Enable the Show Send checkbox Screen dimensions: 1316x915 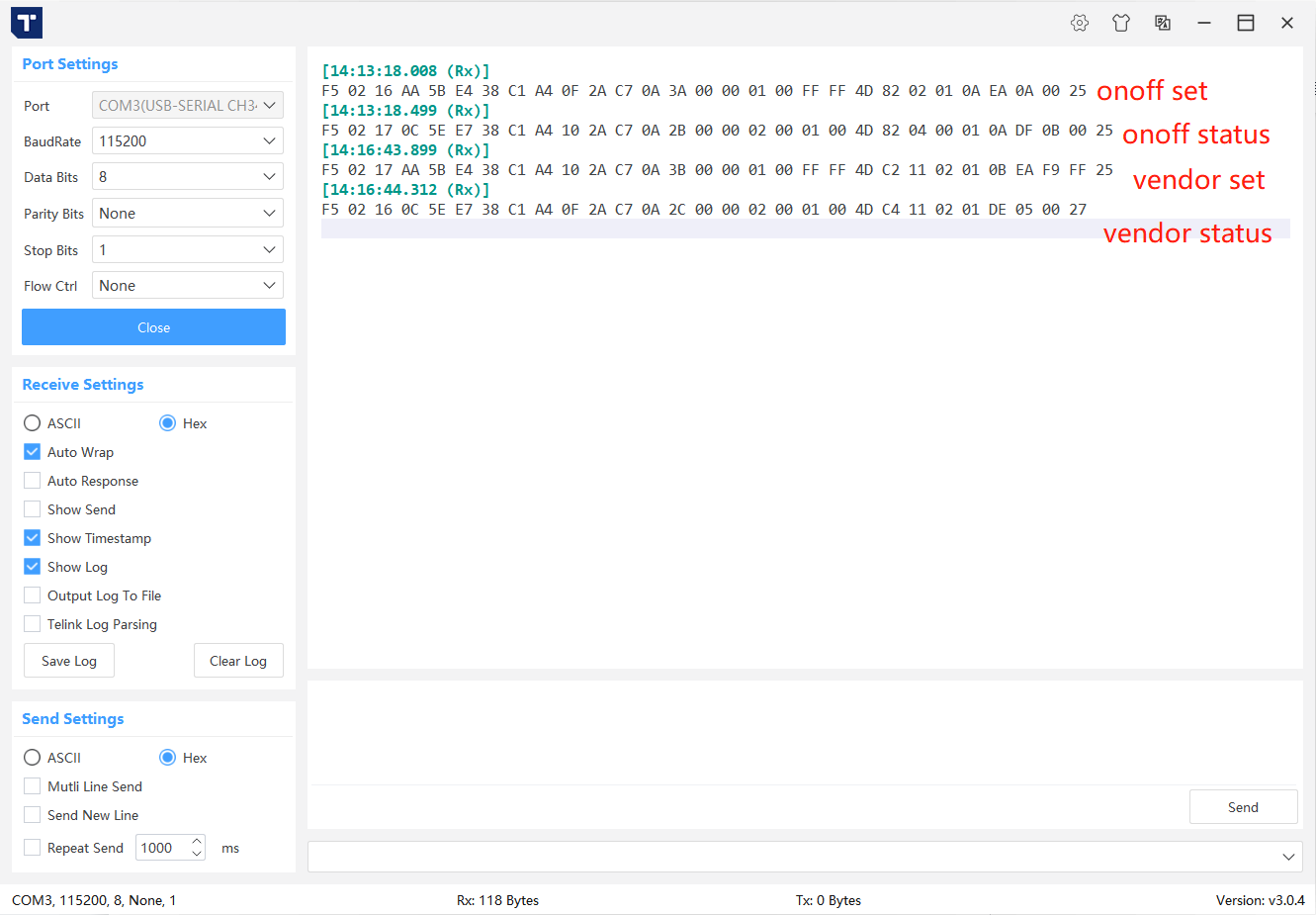pyautogui.click(x=33, y=509)
